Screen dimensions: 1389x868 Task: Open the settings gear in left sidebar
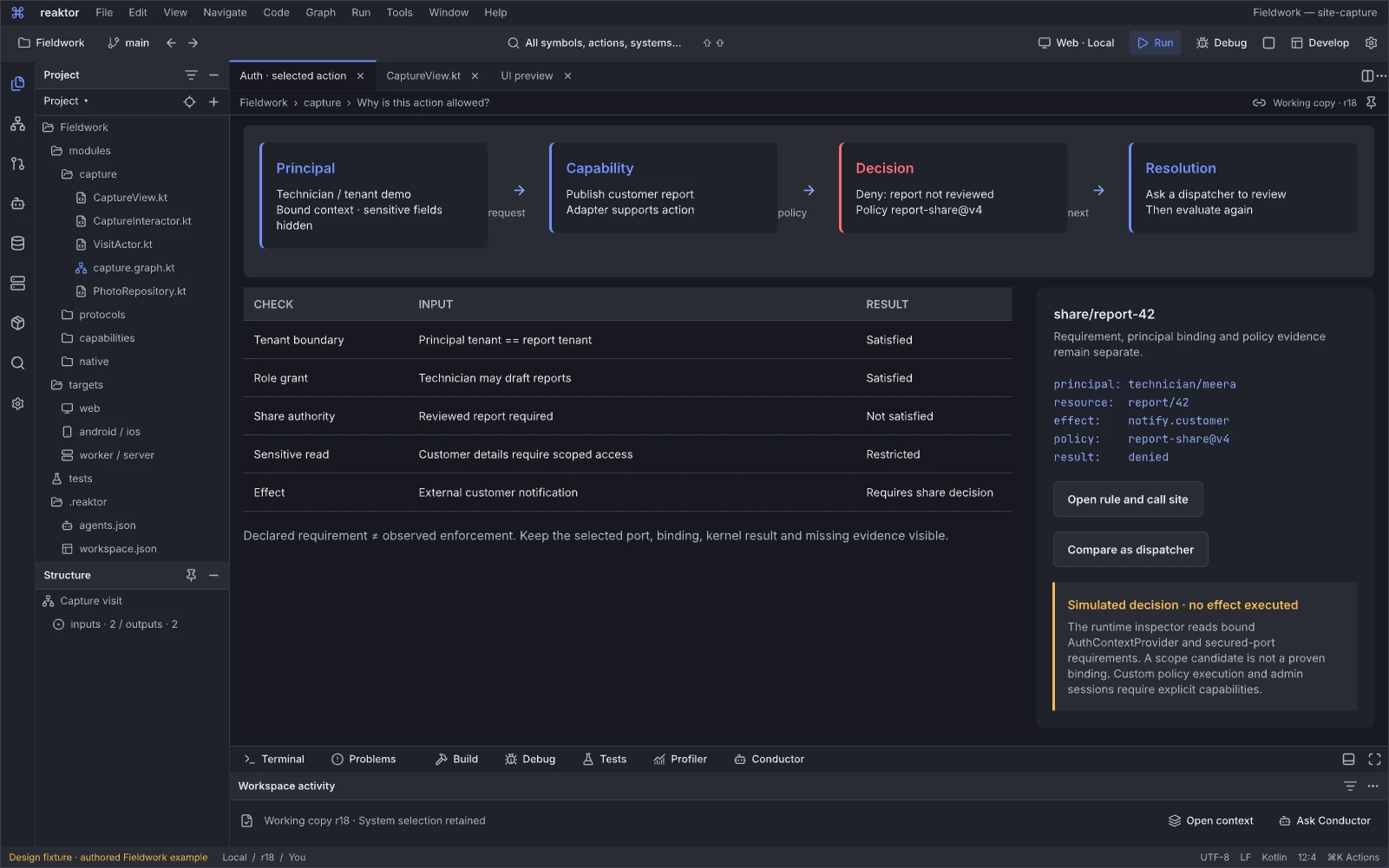[17, 404]
